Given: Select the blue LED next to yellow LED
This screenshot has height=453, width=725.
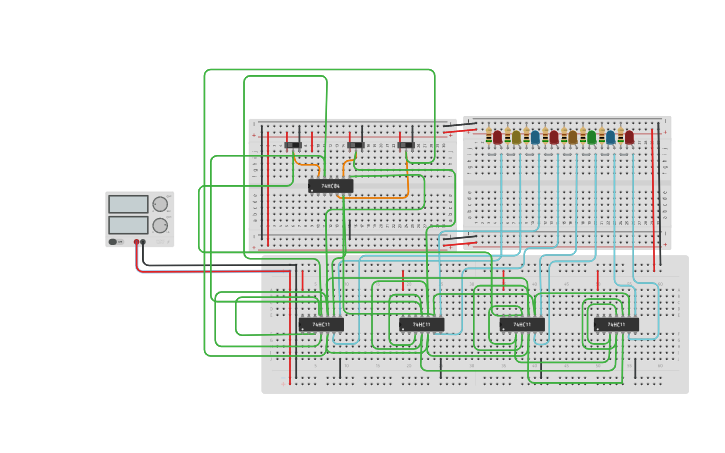Looking at the screenshot, I should [535, 137].
